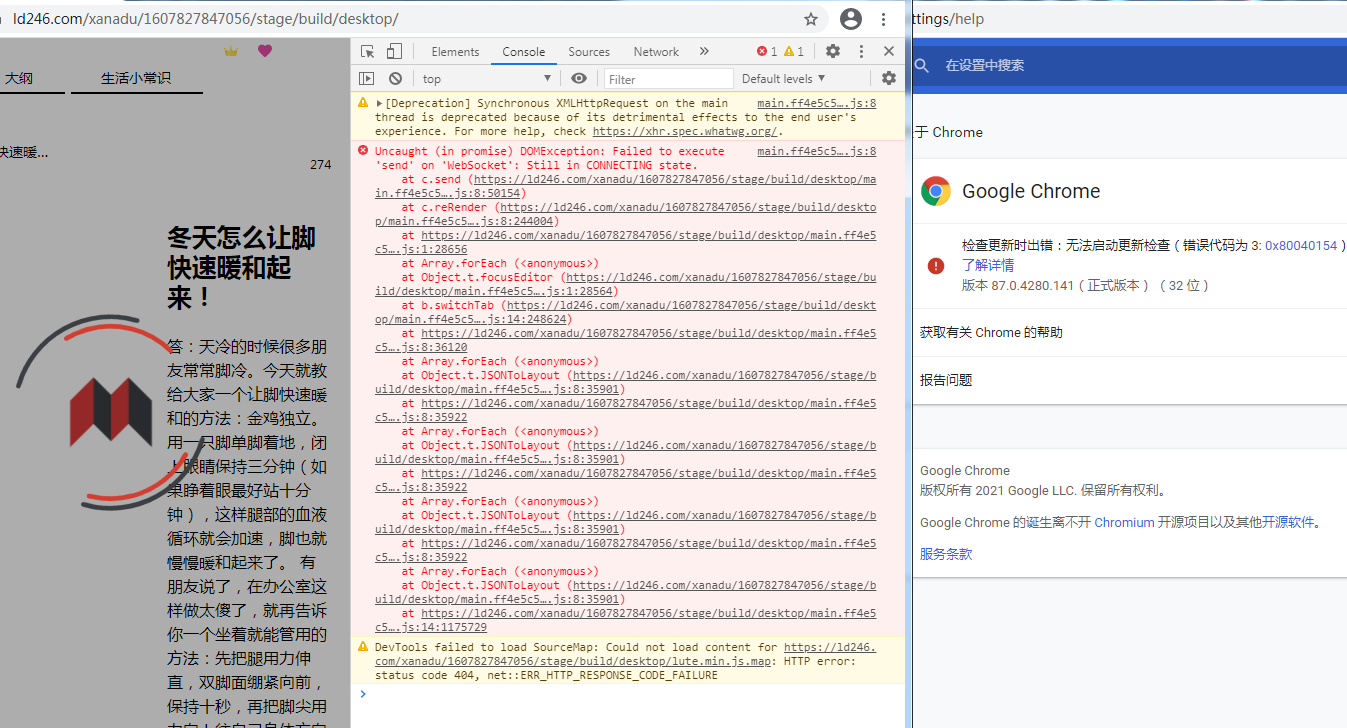The image size is (1347, 728).
Task: Open console settings gear on the filter bar
Action: (888, 78)
